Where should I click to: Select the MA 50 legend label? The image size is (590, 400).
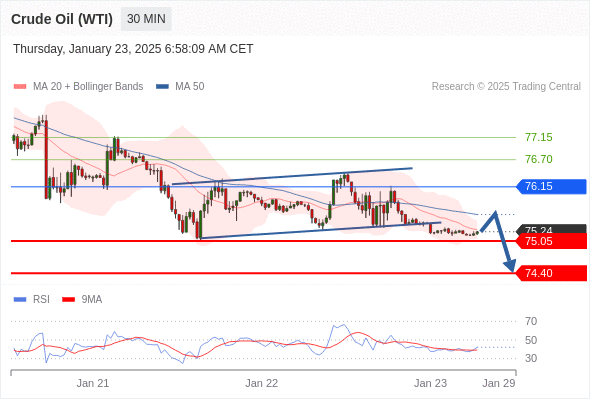click(x=190, y=87)
